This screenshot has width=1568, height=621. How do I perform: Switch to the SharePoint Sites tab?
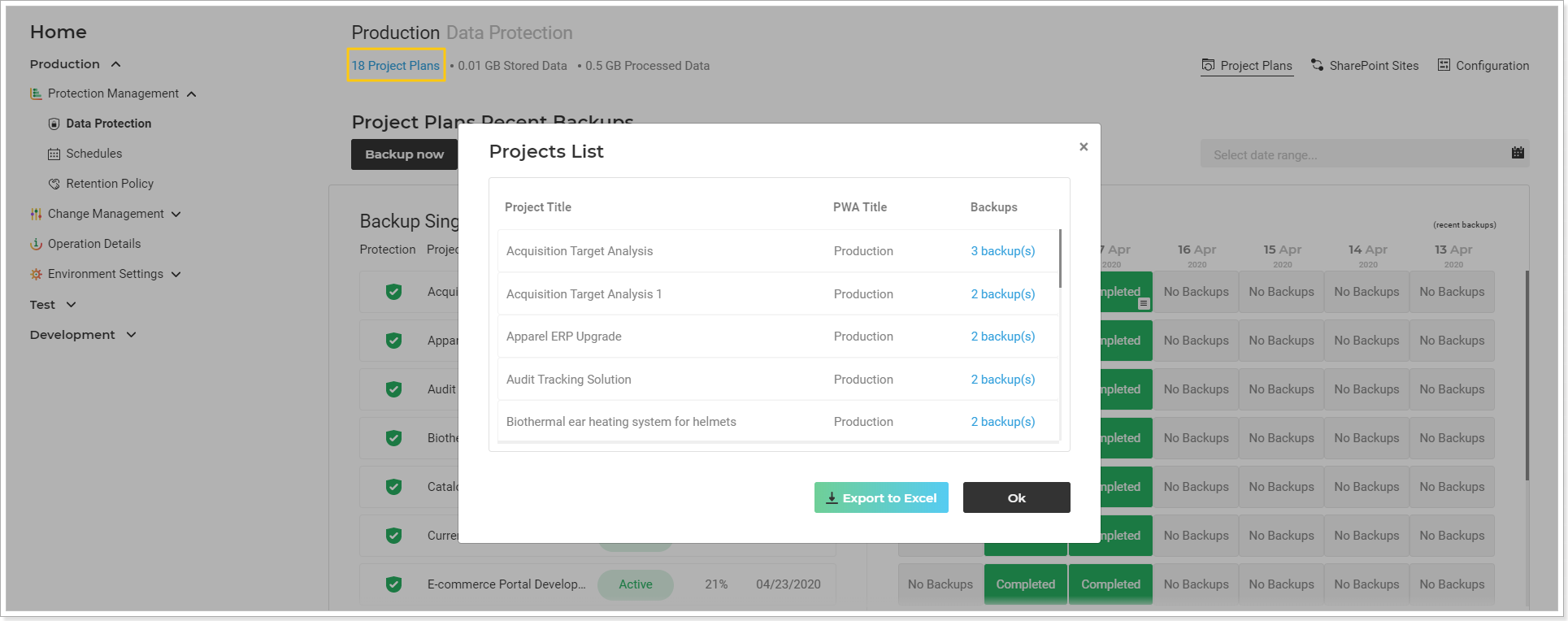1365,66
